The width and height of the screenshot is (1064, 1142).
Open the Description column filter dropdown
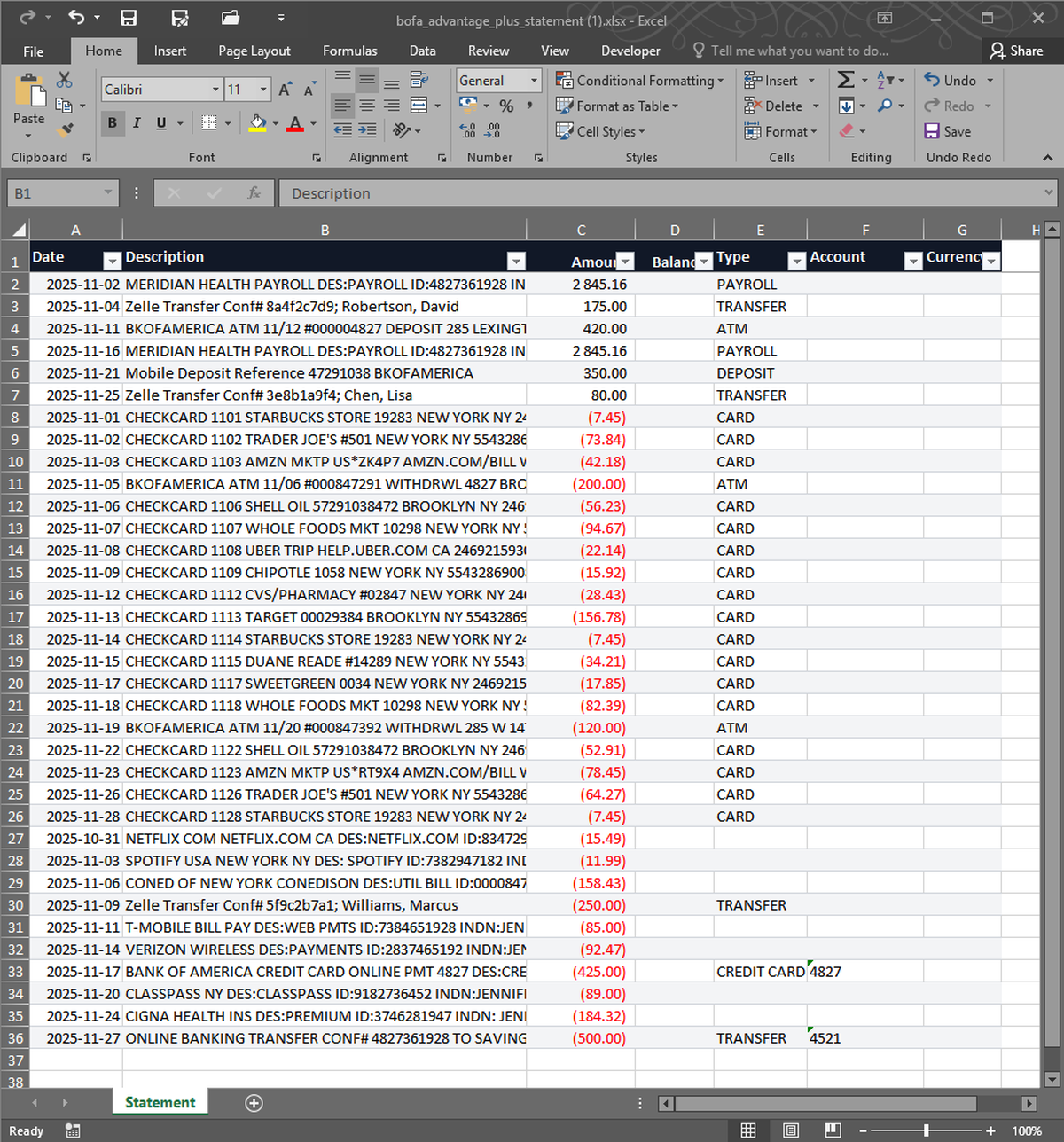coord(516,261)
